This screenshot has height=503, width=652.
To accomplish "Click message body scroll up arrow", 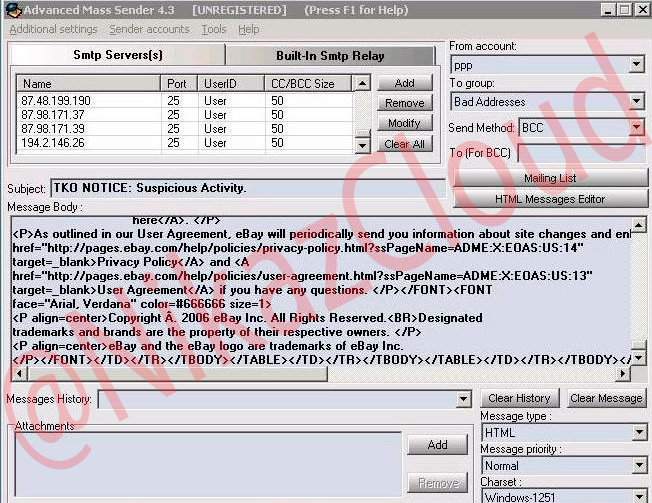I will click(638, 225).
